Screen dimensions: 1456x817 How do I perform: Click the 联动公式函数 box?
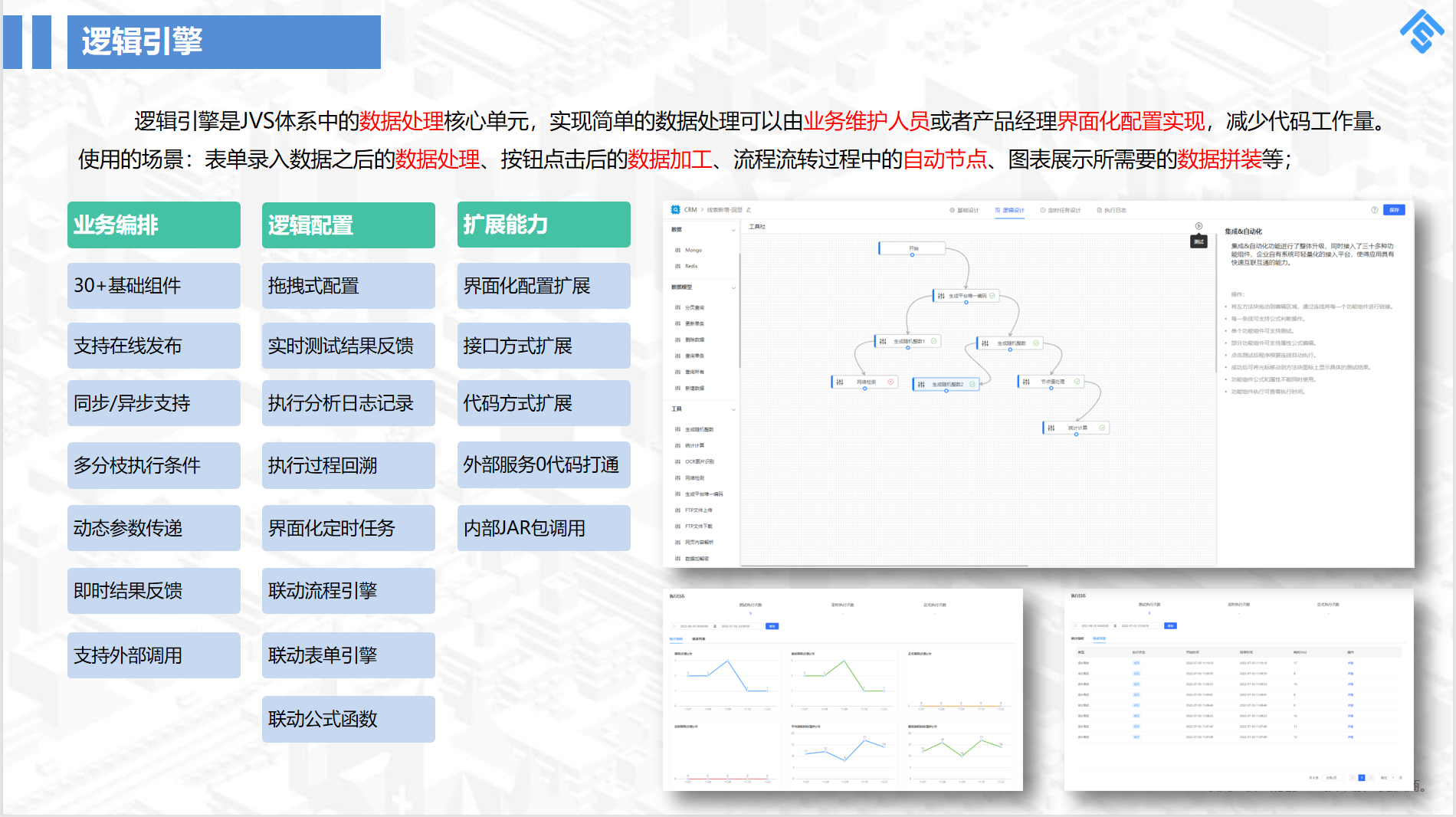pos(349,719)
